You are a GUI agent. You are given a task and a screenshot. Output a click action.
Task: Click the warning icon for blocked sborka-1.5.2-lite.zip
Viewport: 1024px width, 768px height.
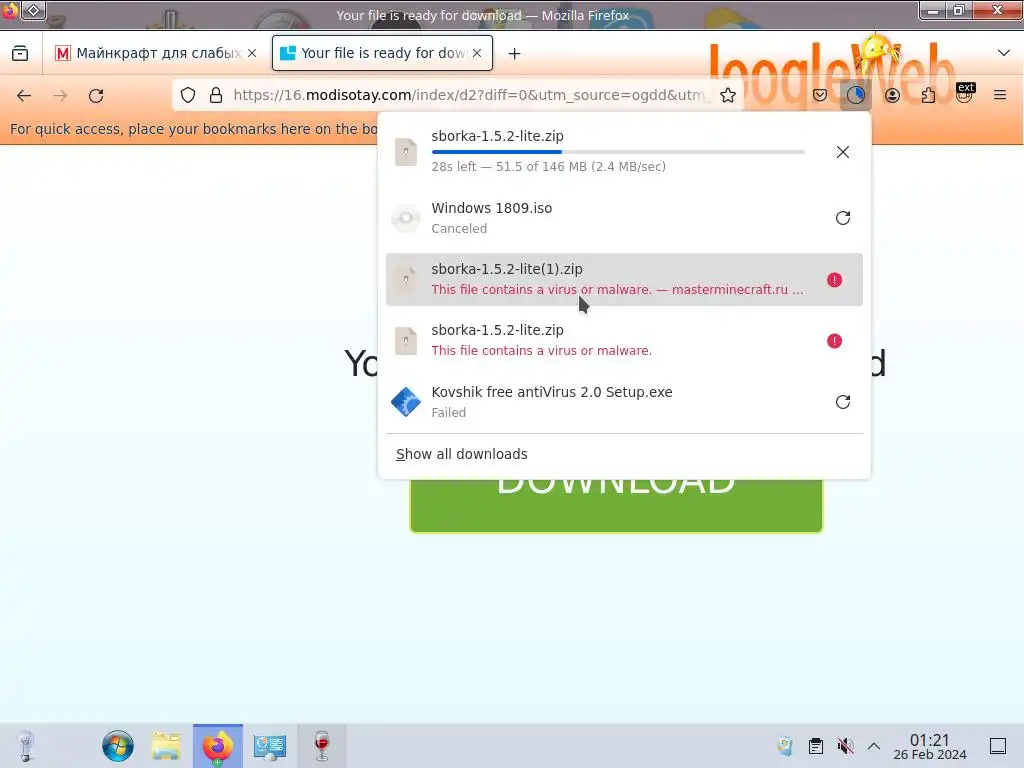pos(834,340)
